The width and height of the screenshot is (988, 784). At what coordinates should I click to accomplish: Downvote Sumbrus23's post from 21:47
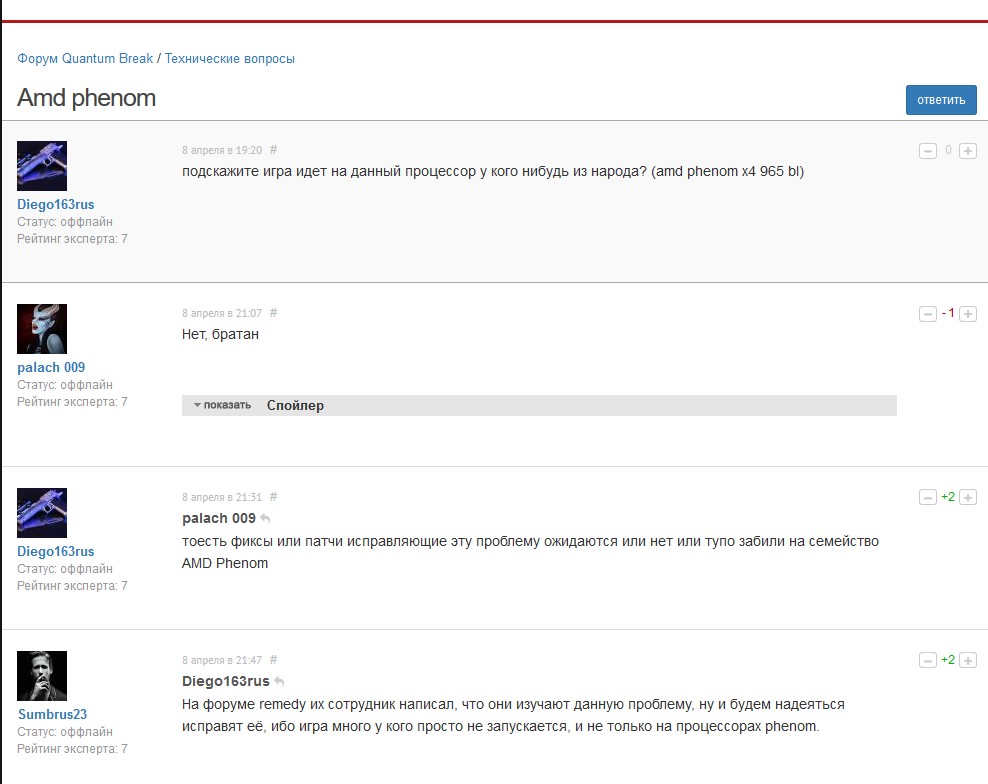(928, 660)
